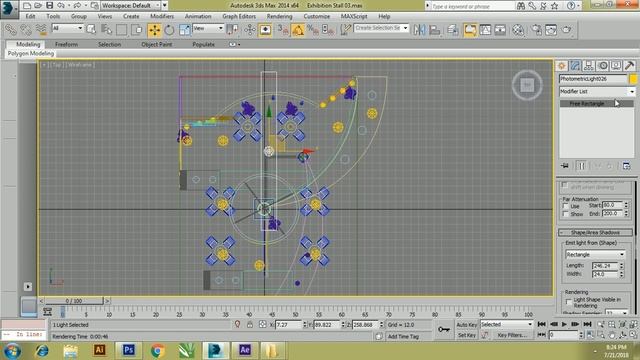This screenshot has height=360, width=640.
Task: Collapse the Shape/Area Shadows rollout
Action: tap(595, 232)
